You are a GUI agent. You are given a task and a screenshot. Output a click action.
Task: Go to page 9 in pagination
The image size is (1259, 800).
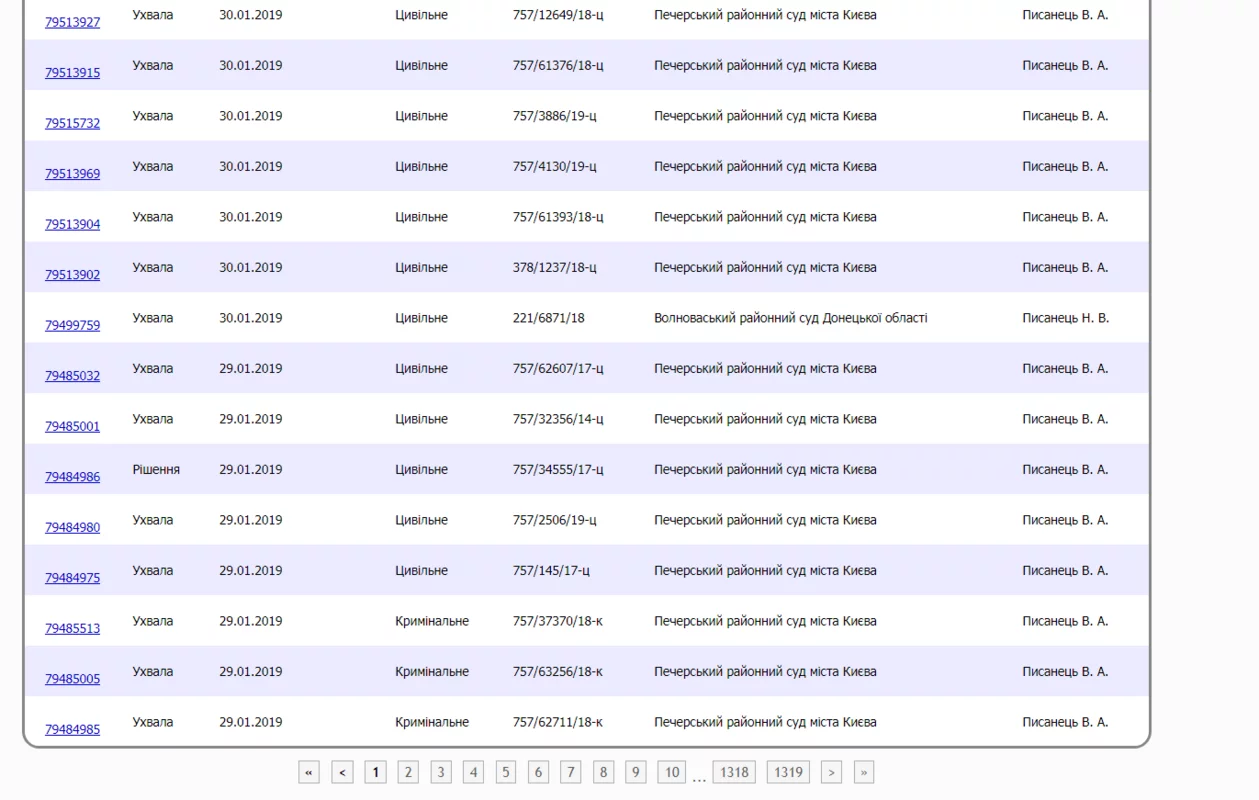click(x=636, y=772)
